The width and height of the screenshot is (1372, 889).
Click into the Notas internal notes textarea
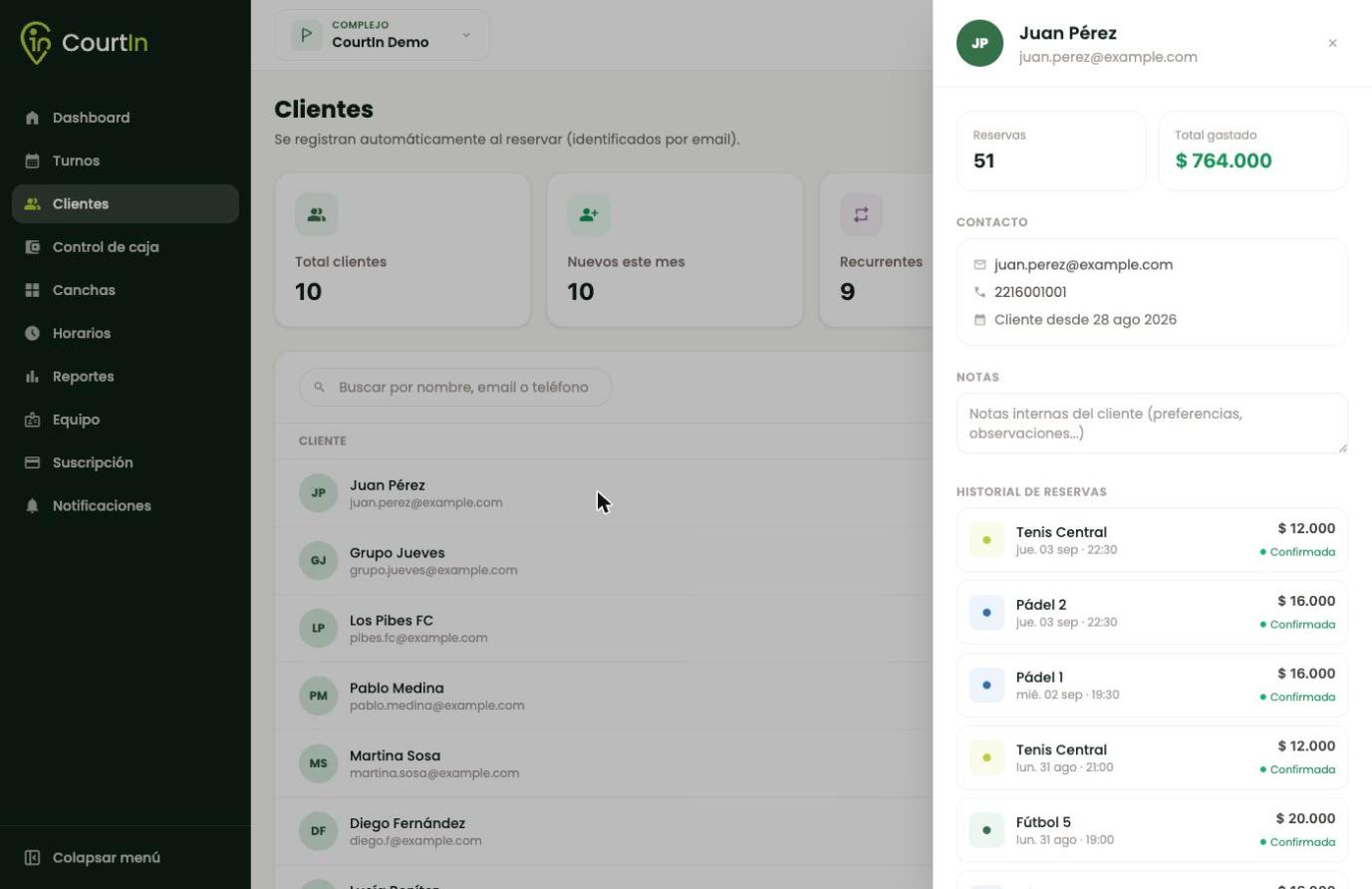pyautogui.click(x=1152, y=424)
